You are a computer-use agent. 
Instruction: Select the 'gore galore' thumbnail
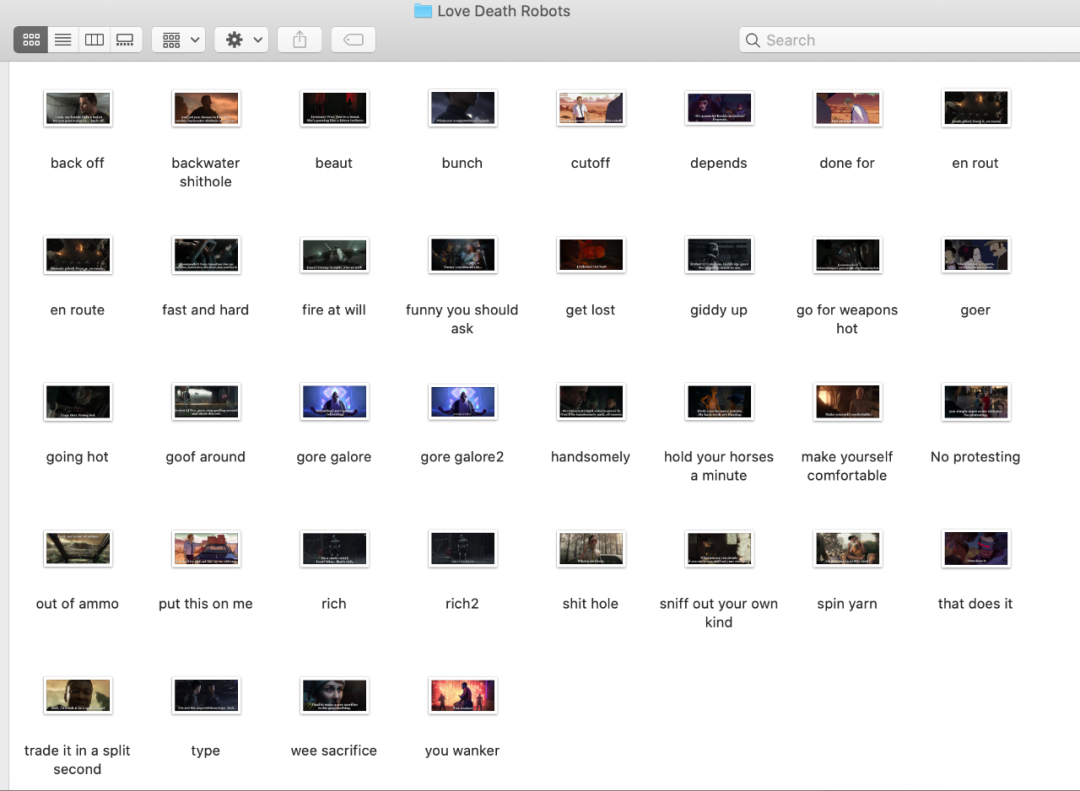[x=334, y=402]
